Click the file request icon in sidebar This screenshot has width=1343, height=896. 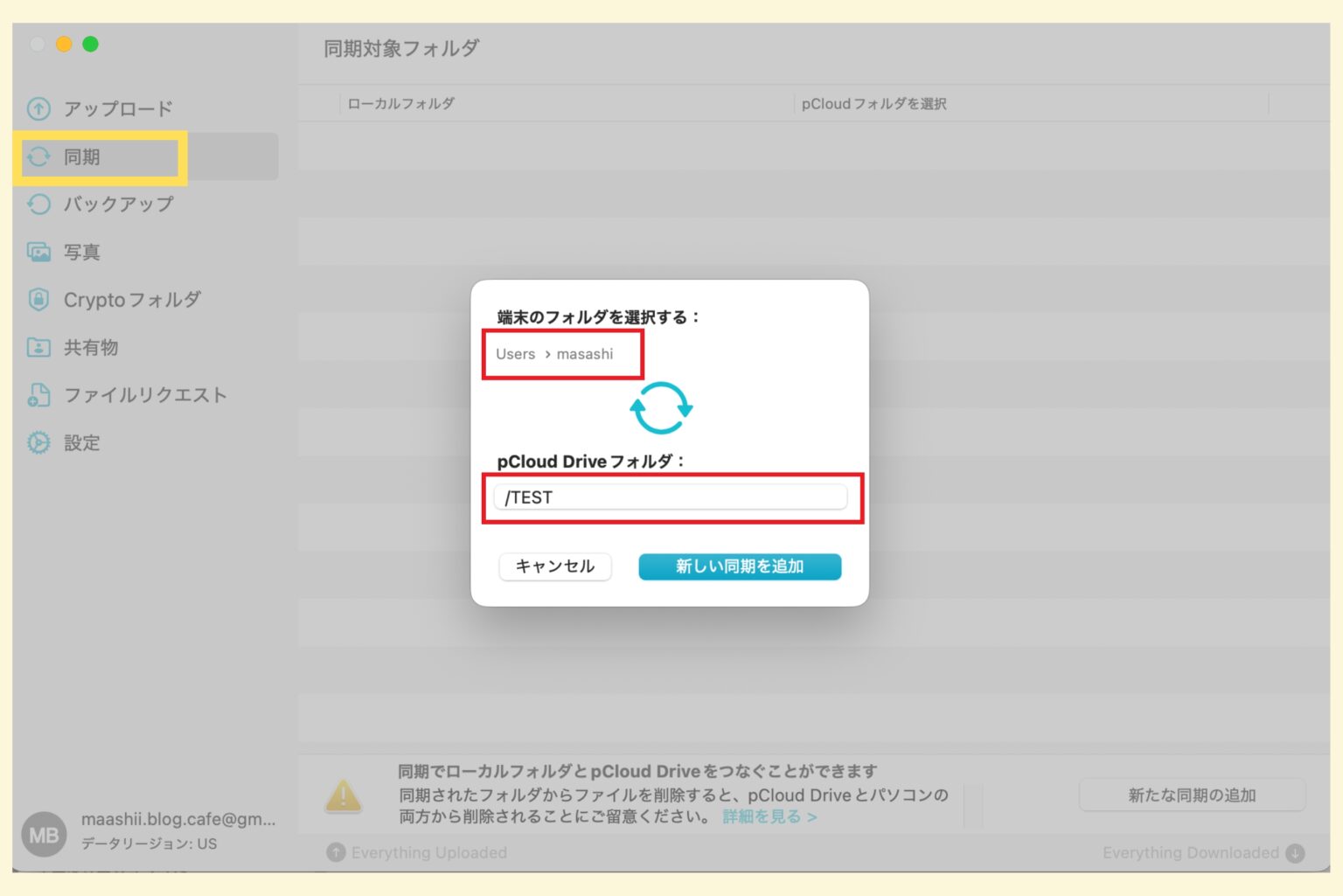[38, 395]
